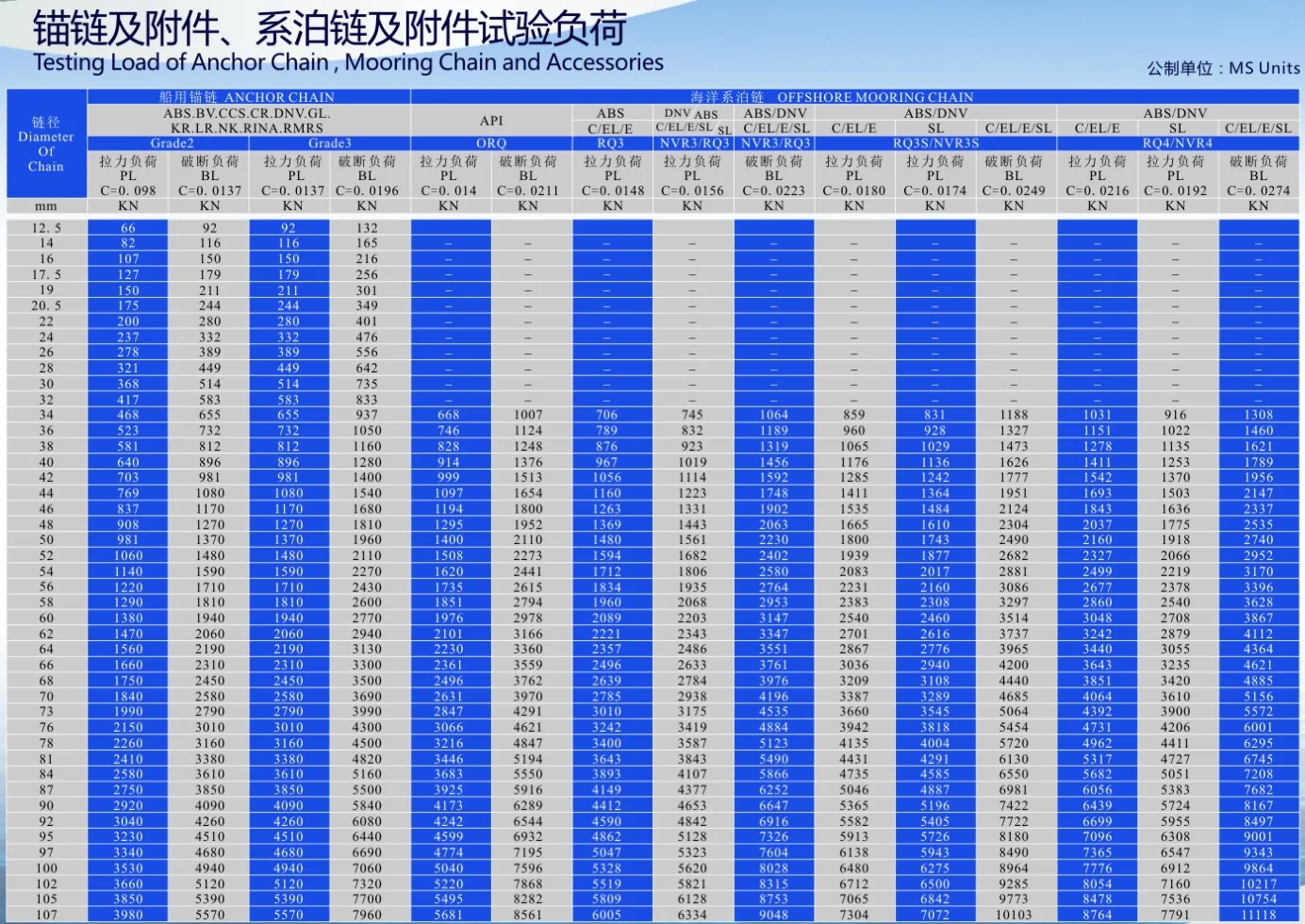Screen dimensions: 1305x924
Task: Click the Diameter Of Chain header cell
Action: (46, 144)
